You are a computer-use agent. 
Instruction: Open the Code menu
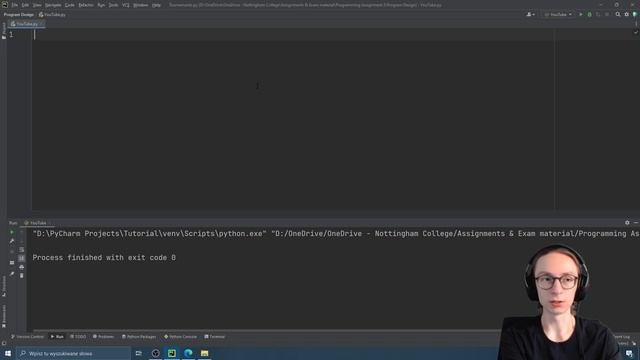(x=70, y=5)
